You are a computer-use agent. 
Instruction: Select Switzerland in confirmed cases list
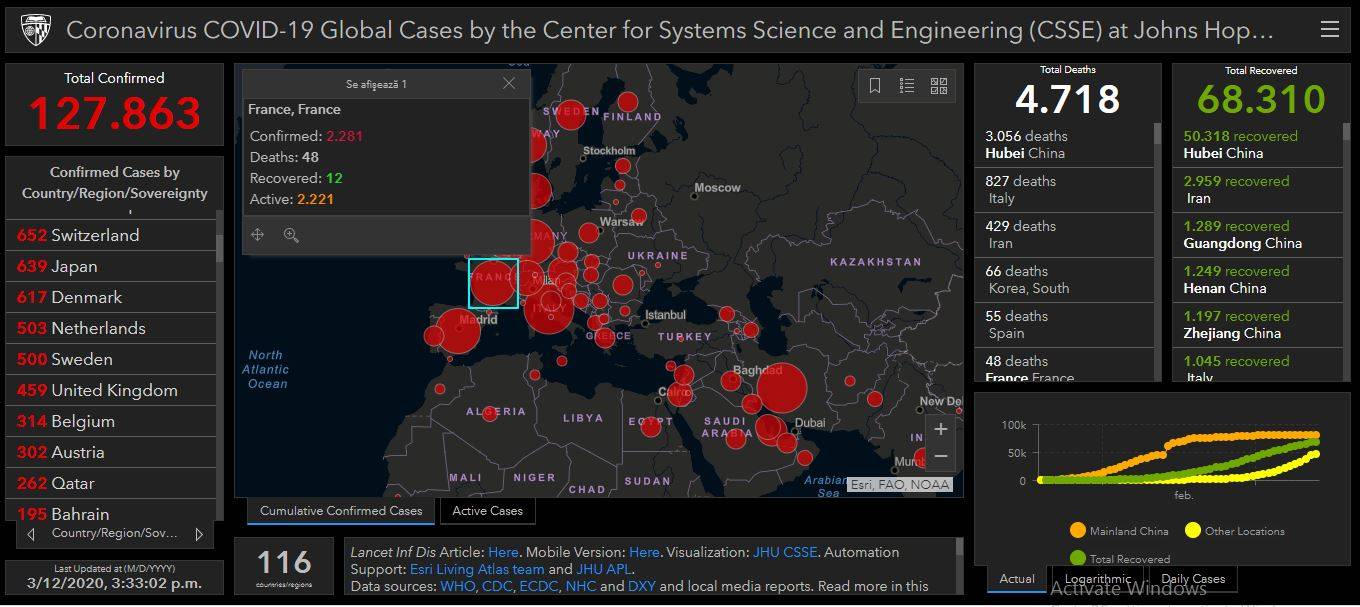click(x=95, y=235)
